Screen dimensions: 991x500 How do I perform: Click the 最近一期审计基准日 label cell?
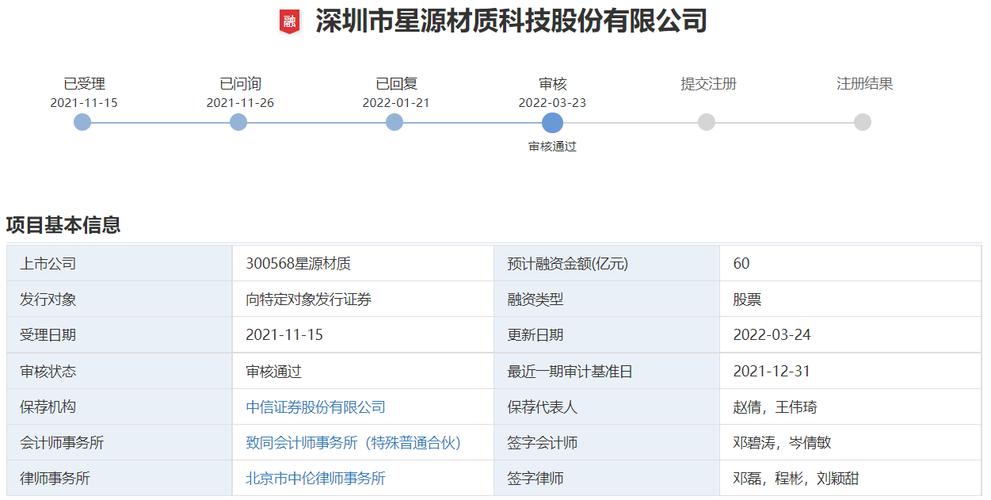pyautogui.click(x=607, y=371)
